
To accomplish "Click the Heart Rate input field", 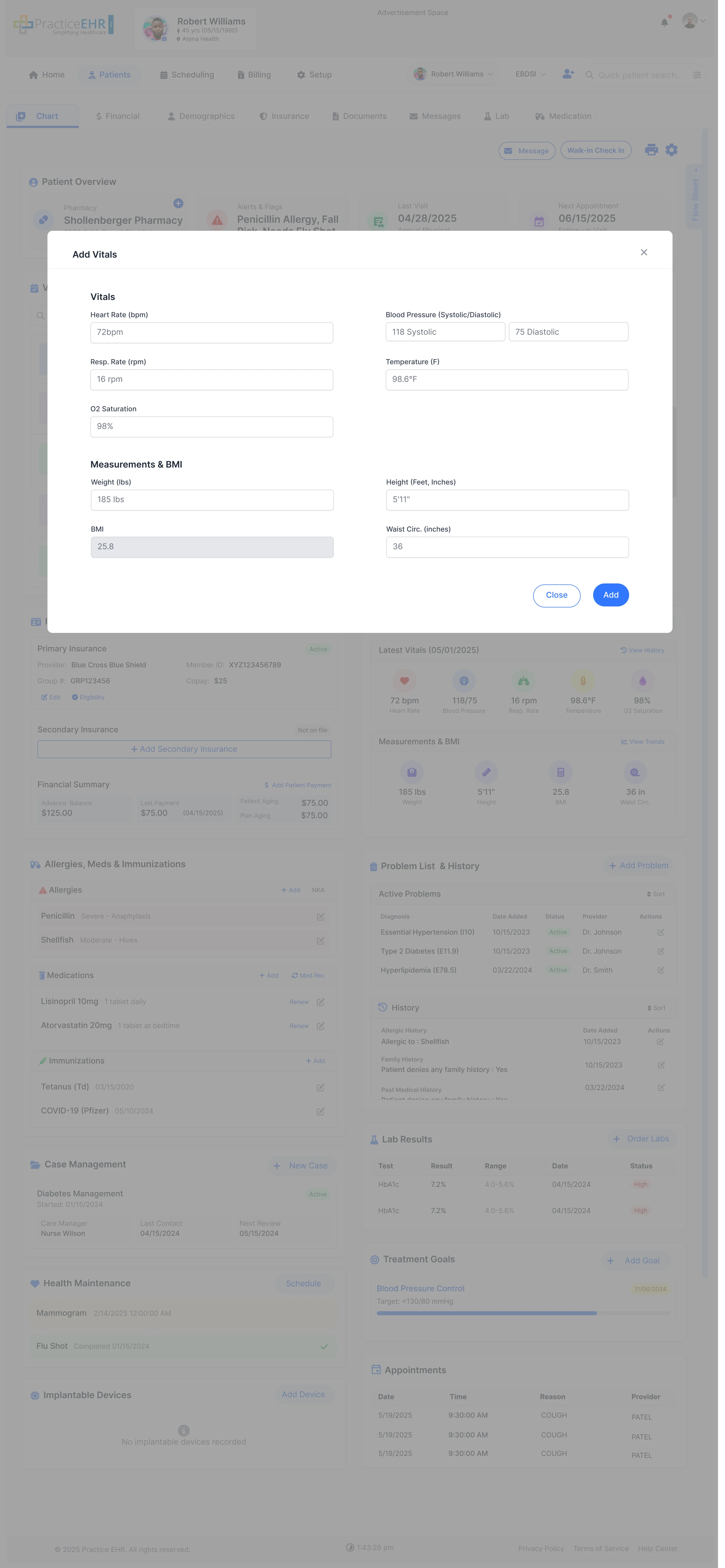I will [211, 332].
